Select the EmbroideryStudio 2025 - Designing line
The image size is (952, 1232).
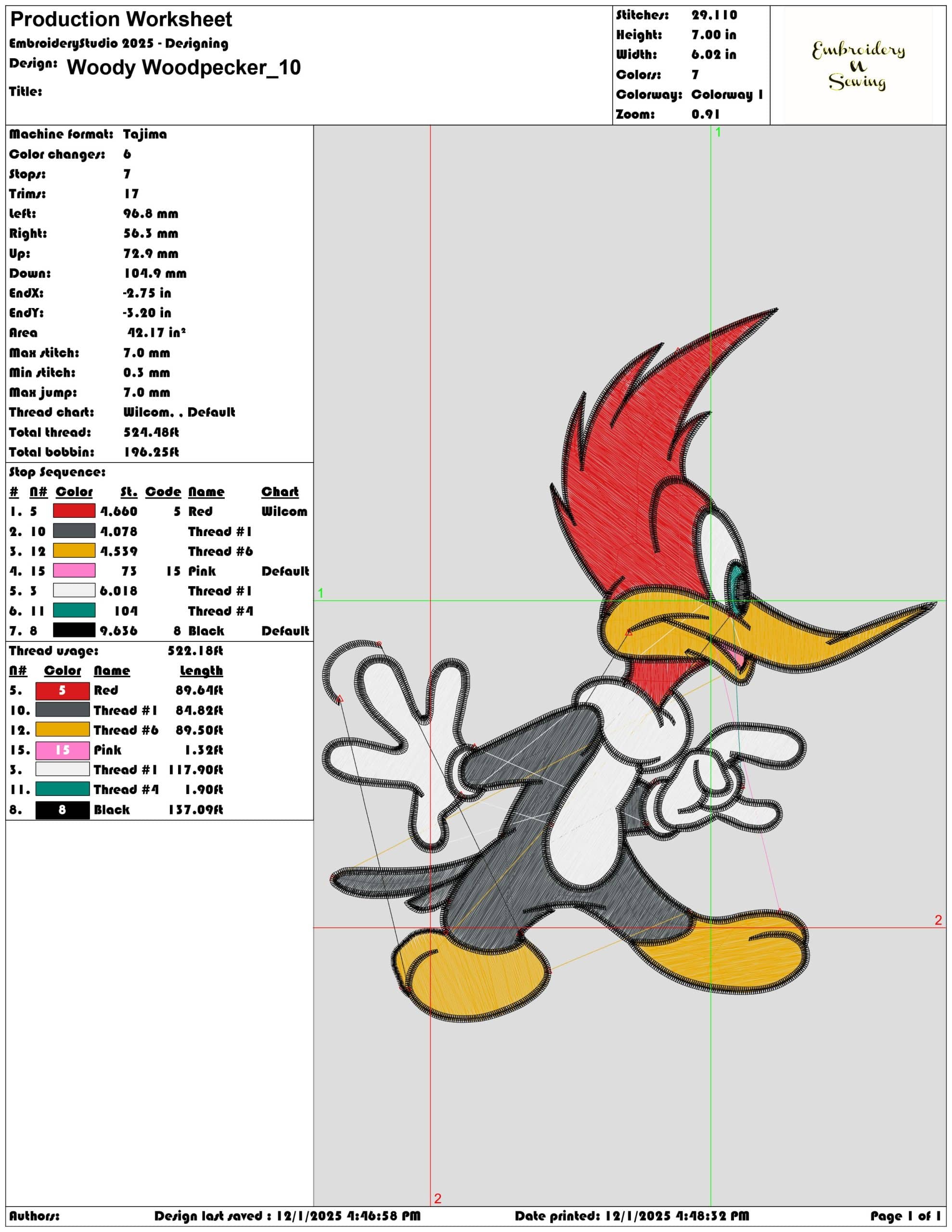coord(118,43)
